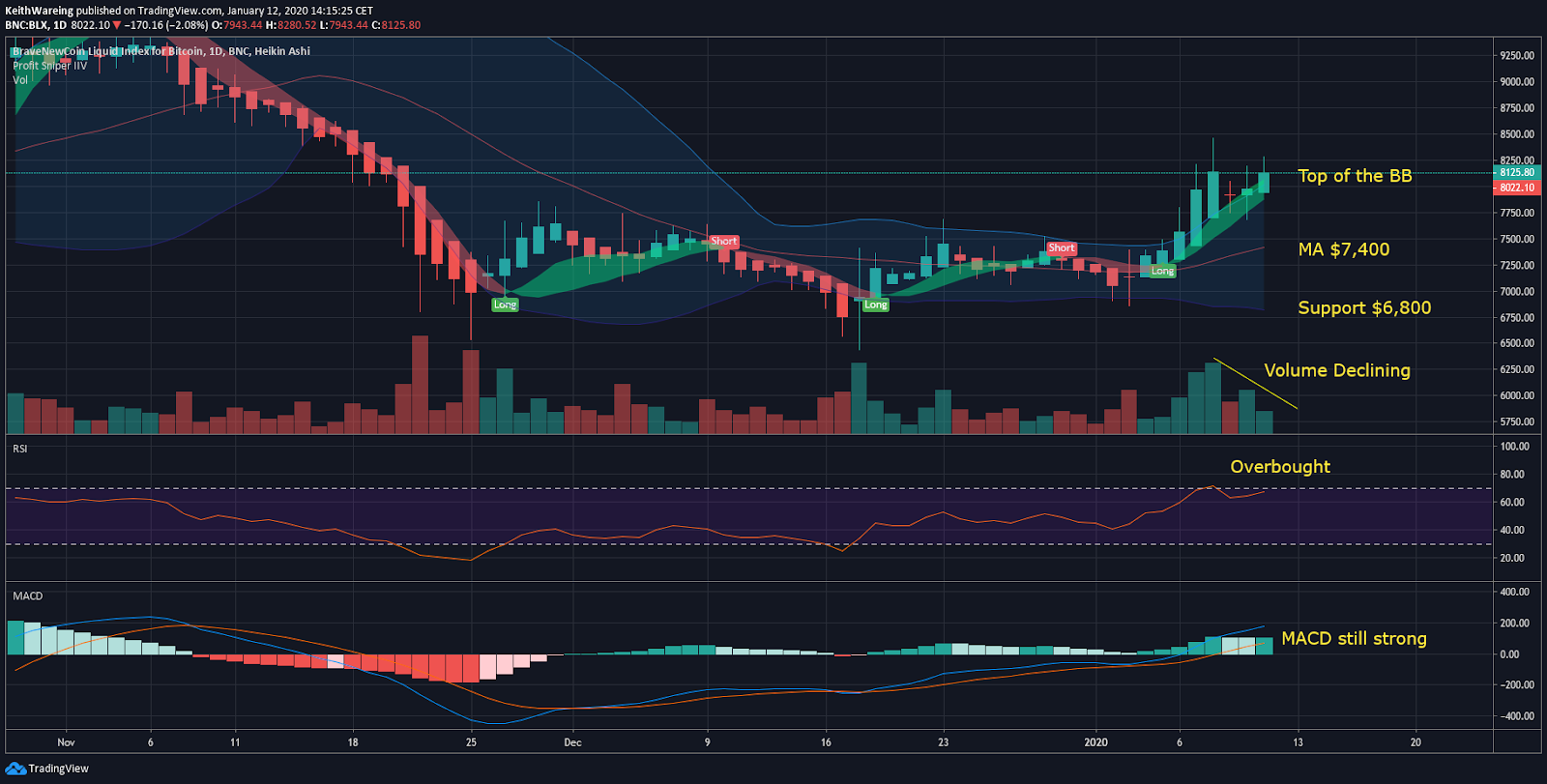The height and width of the screenshot is (784, 1547).
Task: Select the 'MACD still strong' annotation
Action: (1354, 639)
